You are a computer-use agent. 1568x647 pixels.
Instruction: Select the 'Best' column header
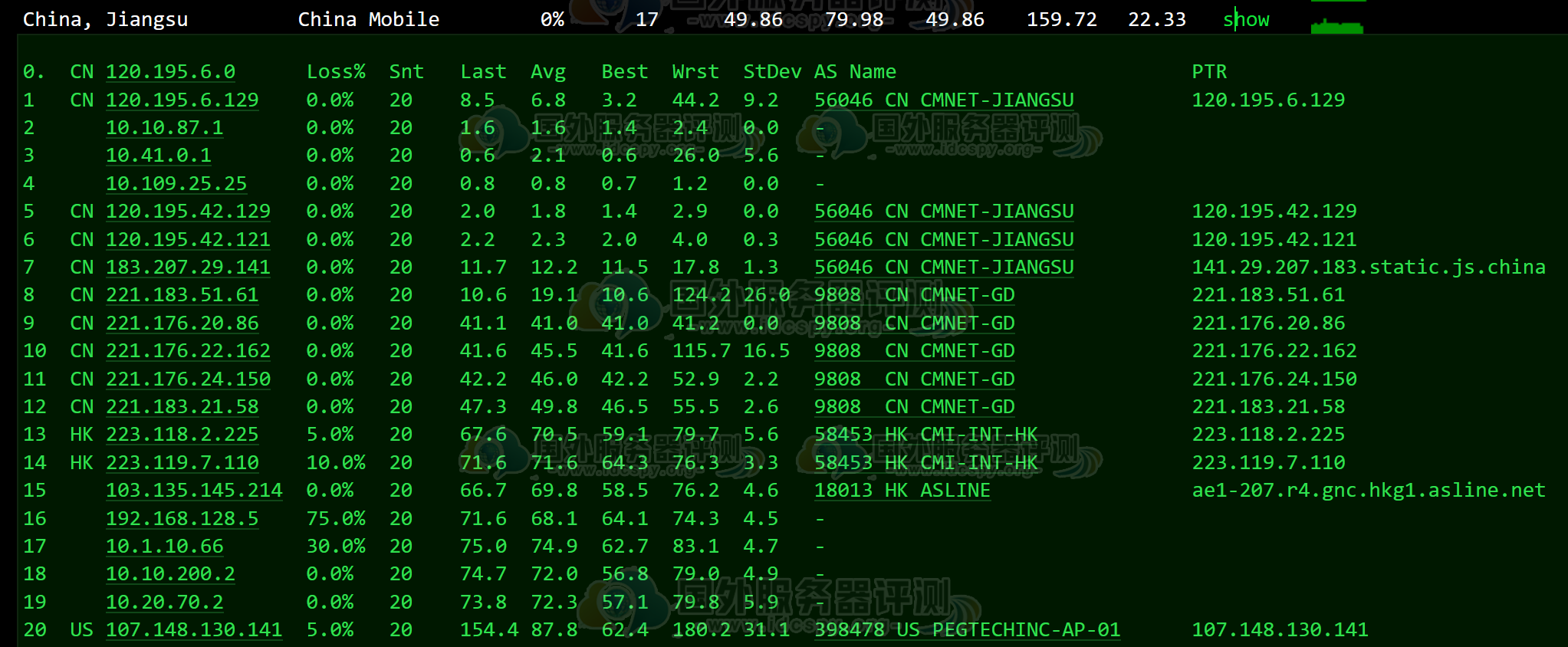pos(625,72)
